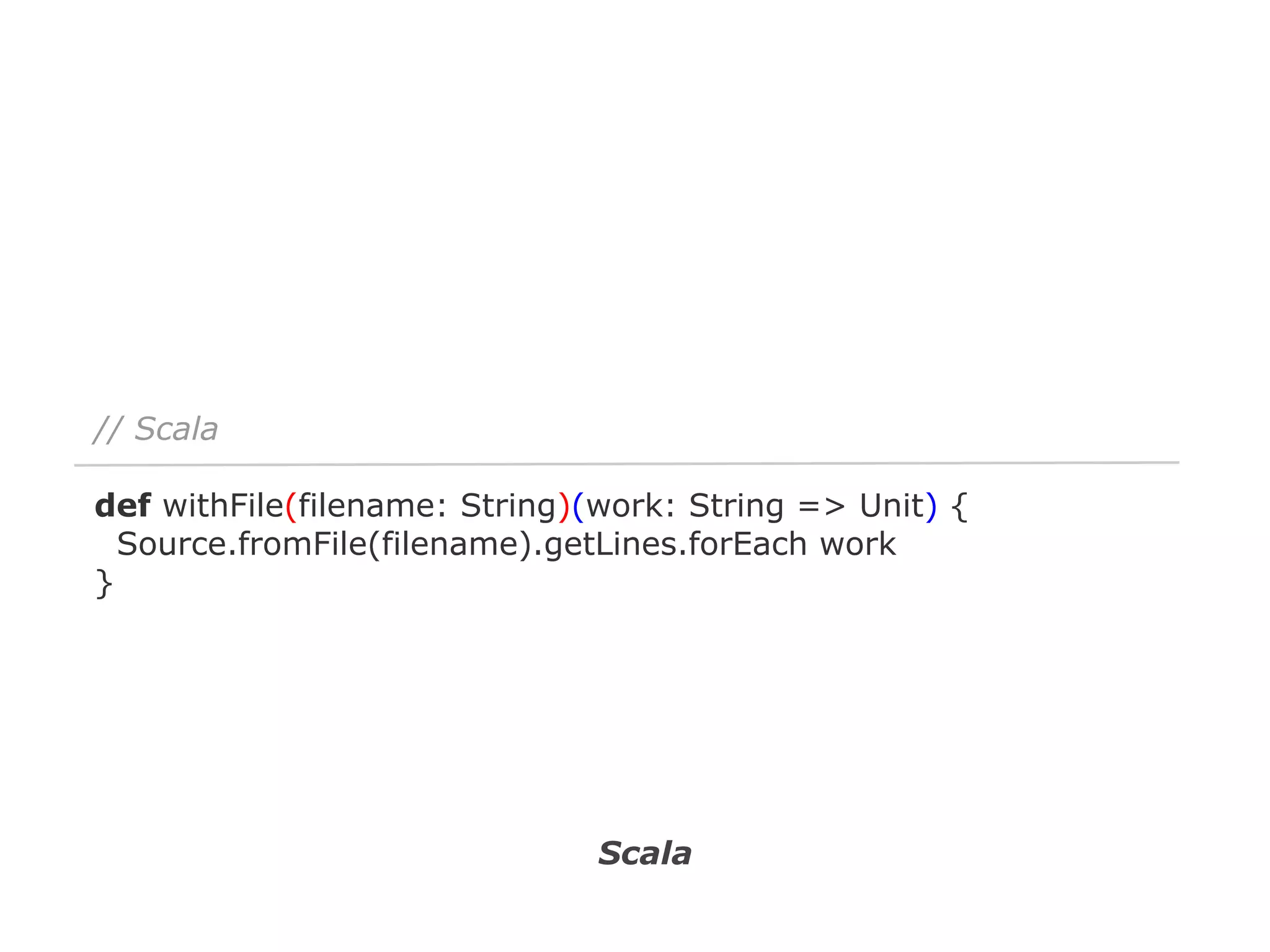This screenshot has width=1270, height=952.
Task: Click "work" at the end of the body line
Action: point(858,544)
